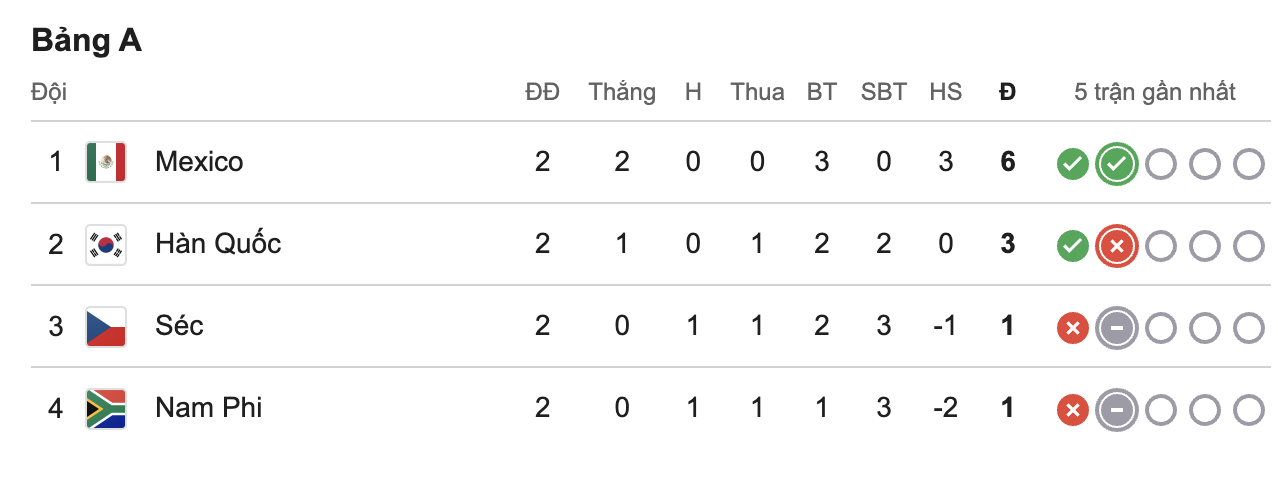Click the SBT column header
The image size is (1278, 484).
pos(884,93)
